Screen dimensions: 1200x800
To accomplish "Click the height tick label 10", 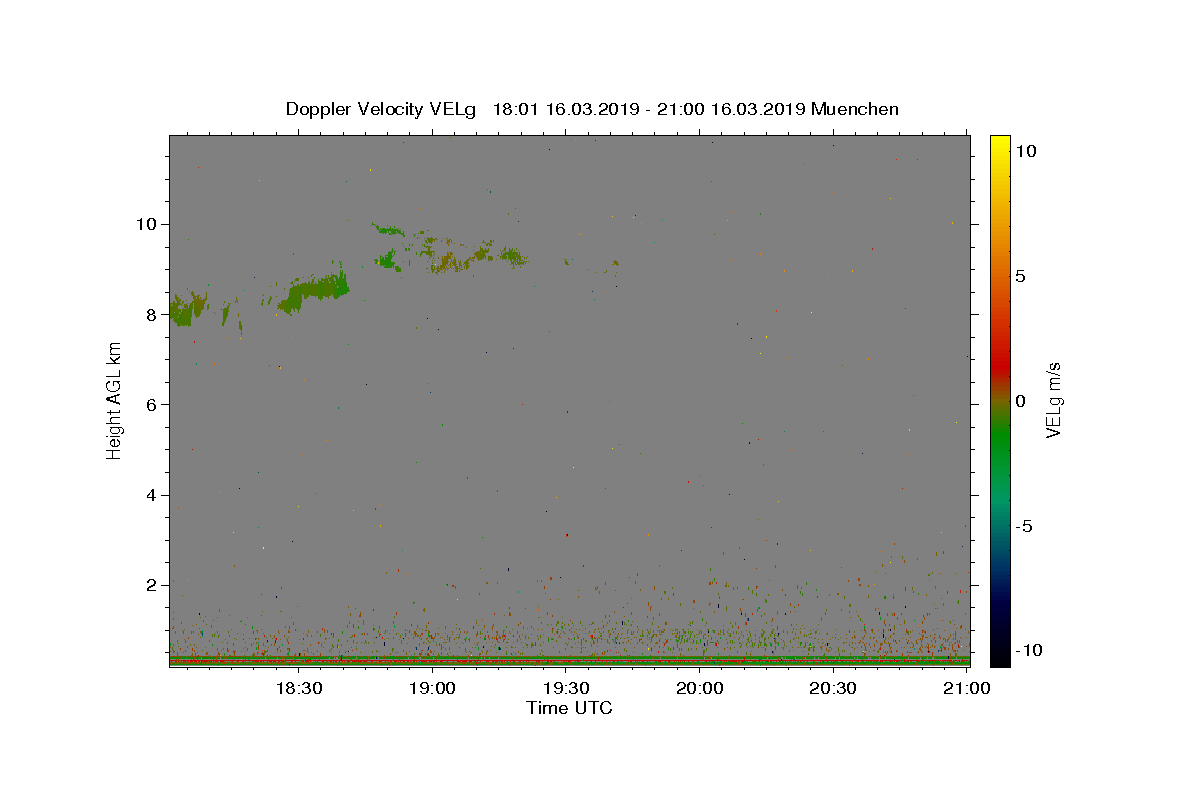I will pyautogui.click(x=148, y=224).
